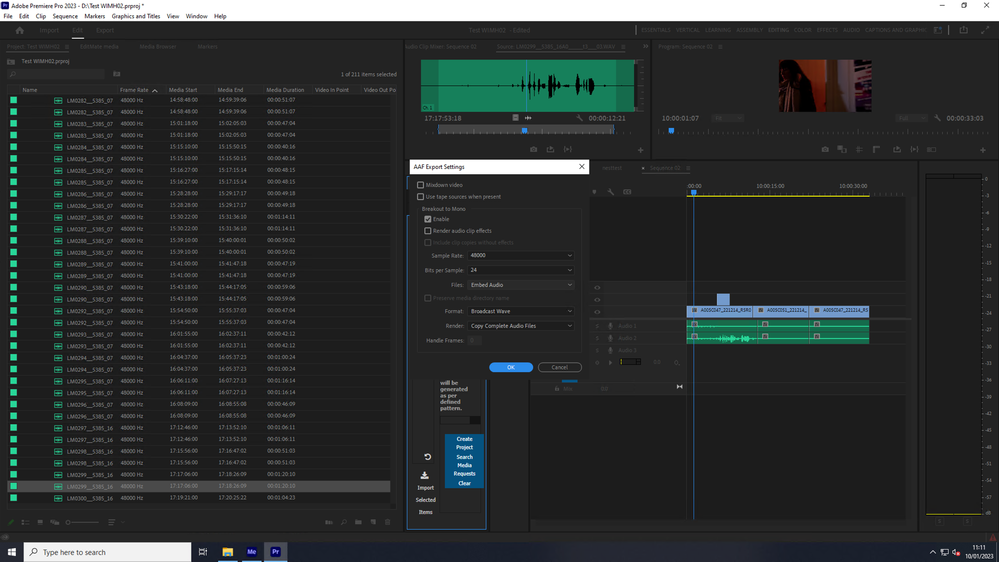Solo the Audio 3 track

click(x=597, y=350)
